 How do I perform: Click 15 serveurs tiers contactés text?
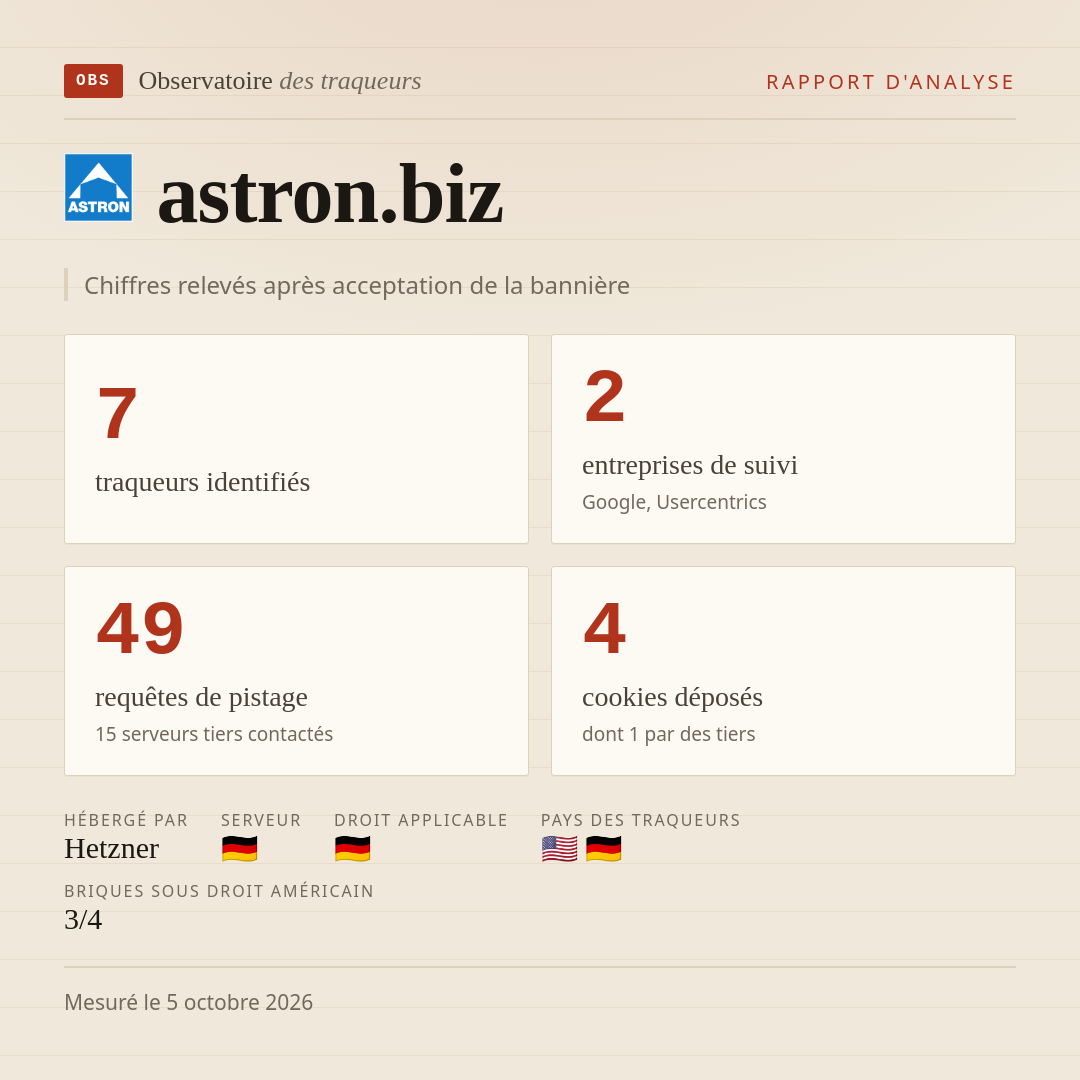[x=214, y=734]
